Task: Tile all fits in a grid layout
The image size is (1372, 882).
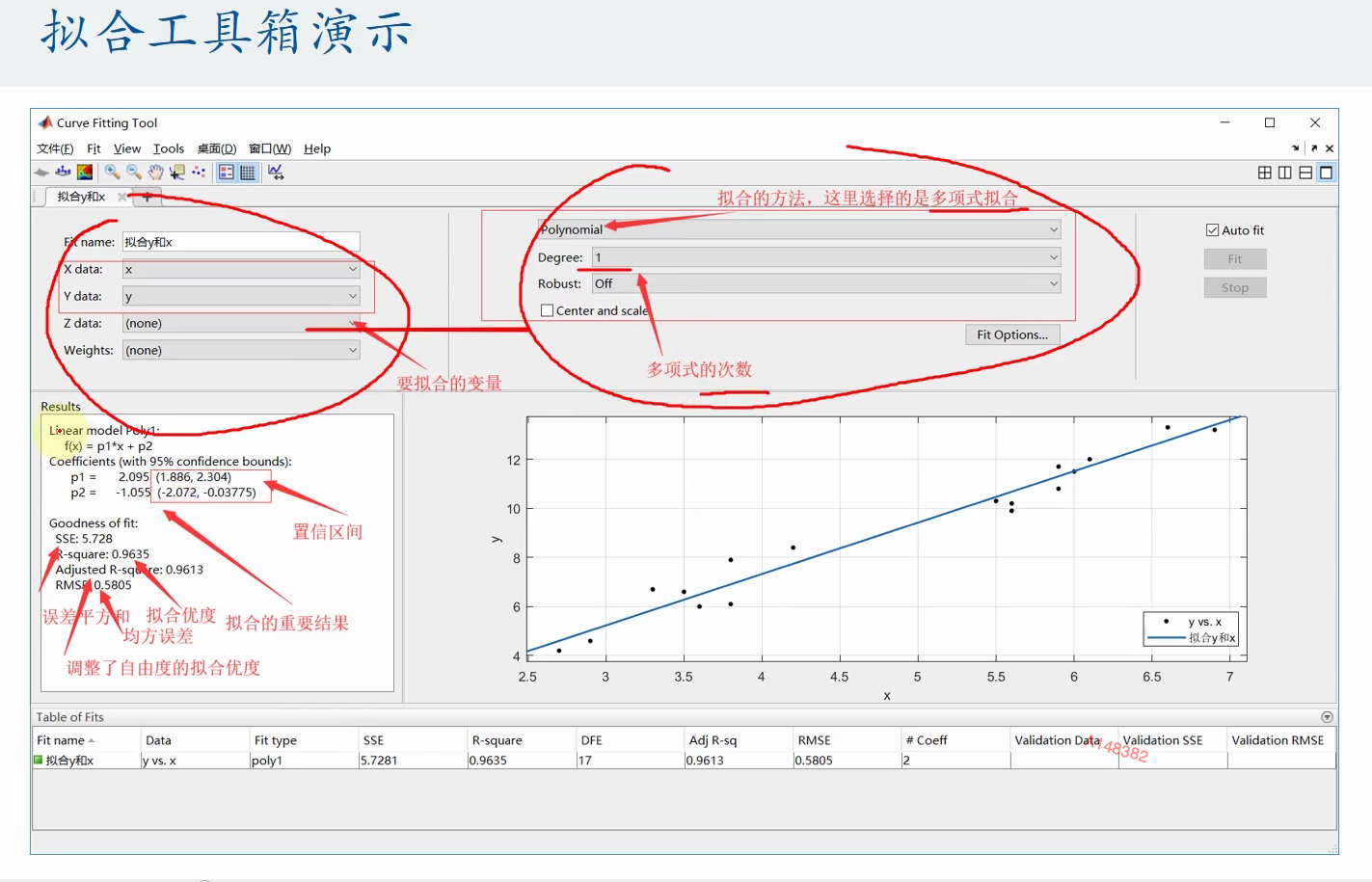Action: [x=1264, y=173]
